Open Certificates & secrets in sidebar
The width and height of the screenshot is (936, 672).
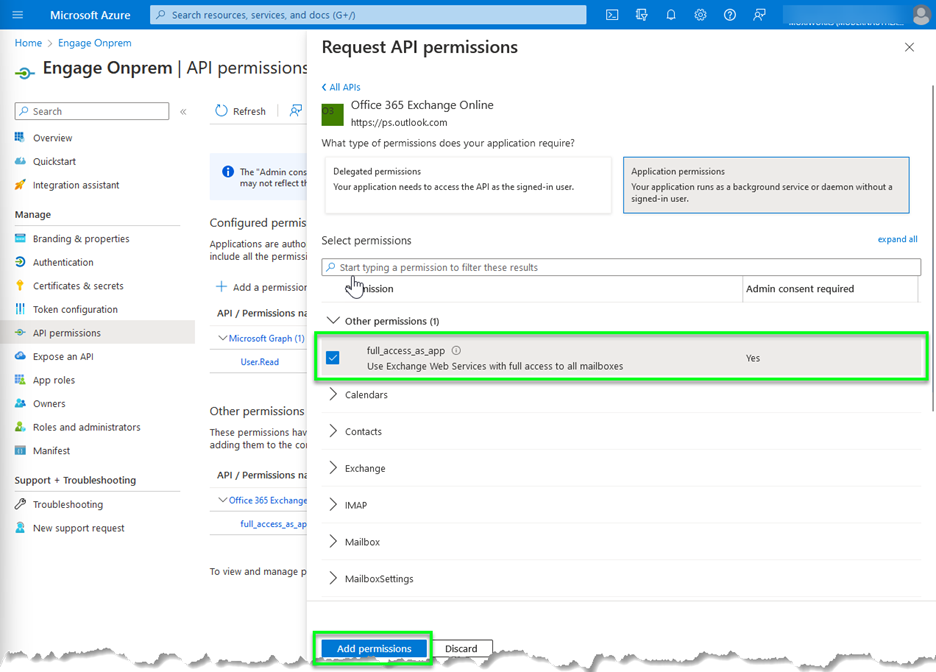78,286
